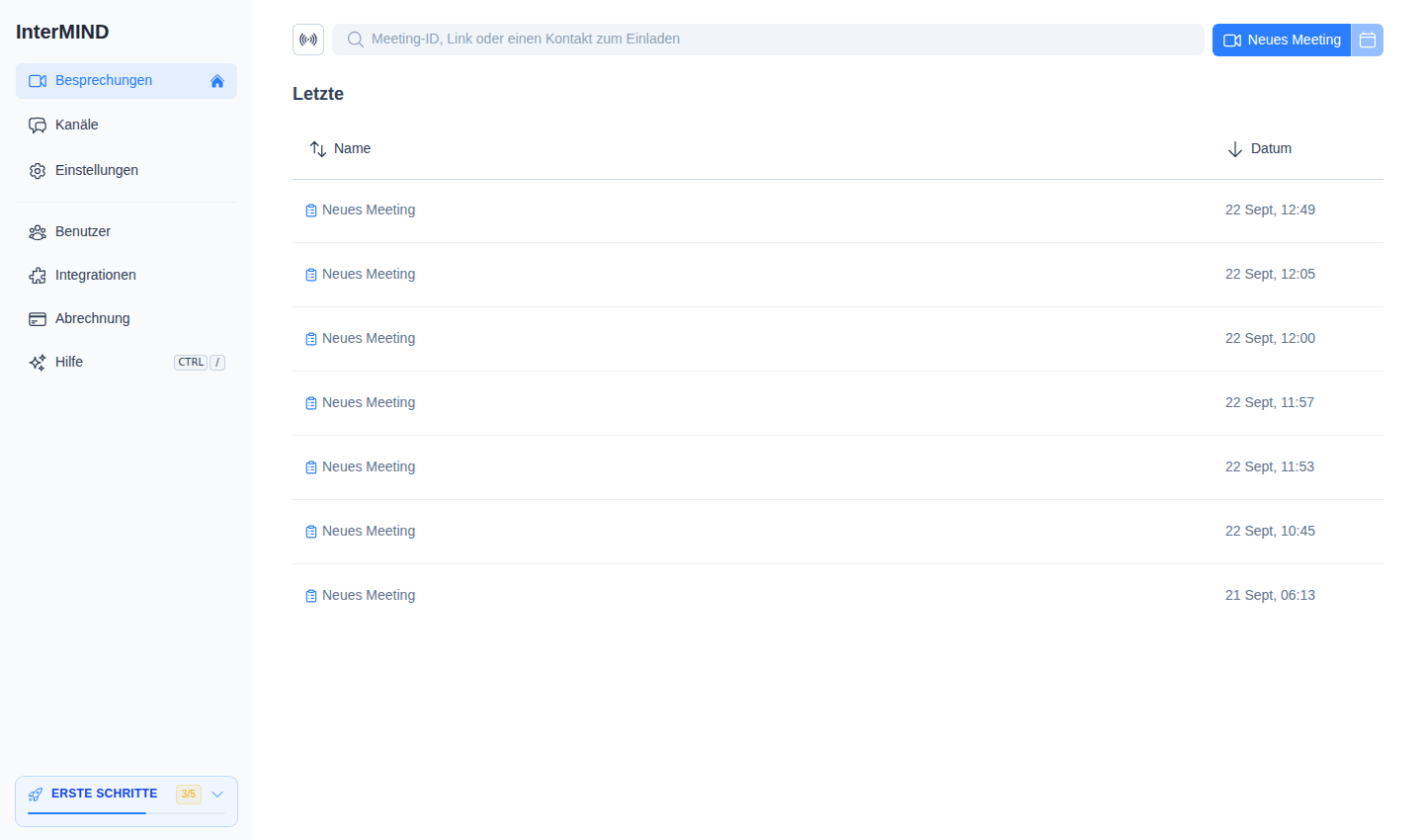
Task: Click the date 22 Sept, 12:49
Action: tap(1270, 210)
